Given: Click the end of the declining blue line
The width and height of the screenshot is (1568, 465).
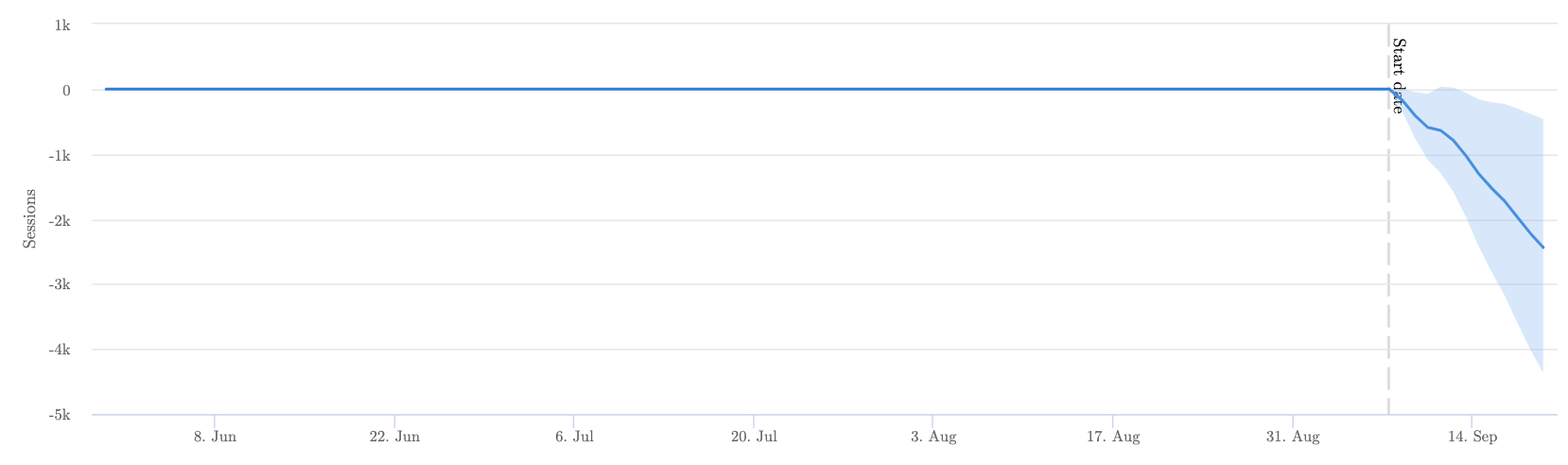Looking at the screenshot, I should pyautogui.click(x=1542, y=247).
